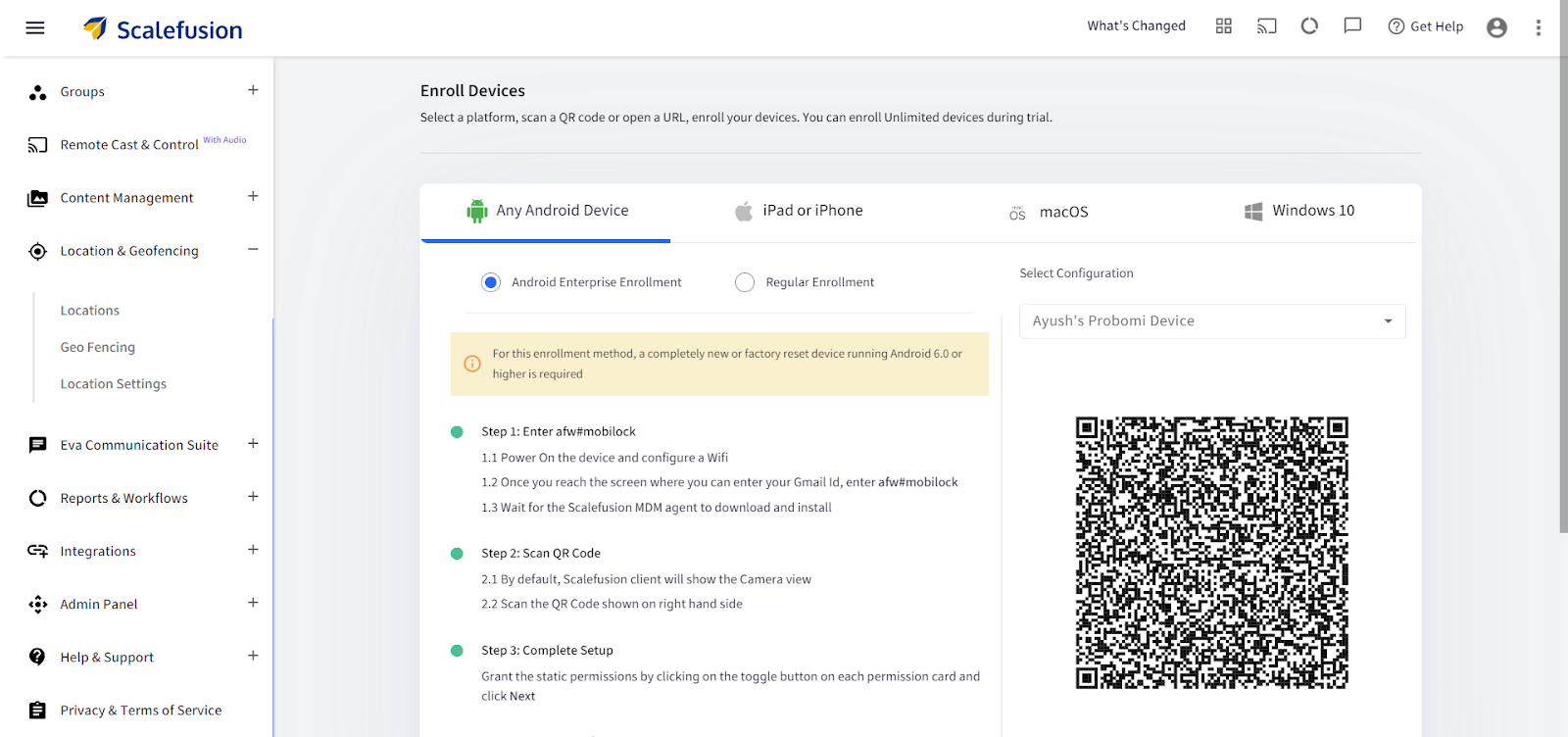The width and height of the screenshot is (1568, 737).
Task: Open the apps grid icon in header
Action: pos(1224,26)
